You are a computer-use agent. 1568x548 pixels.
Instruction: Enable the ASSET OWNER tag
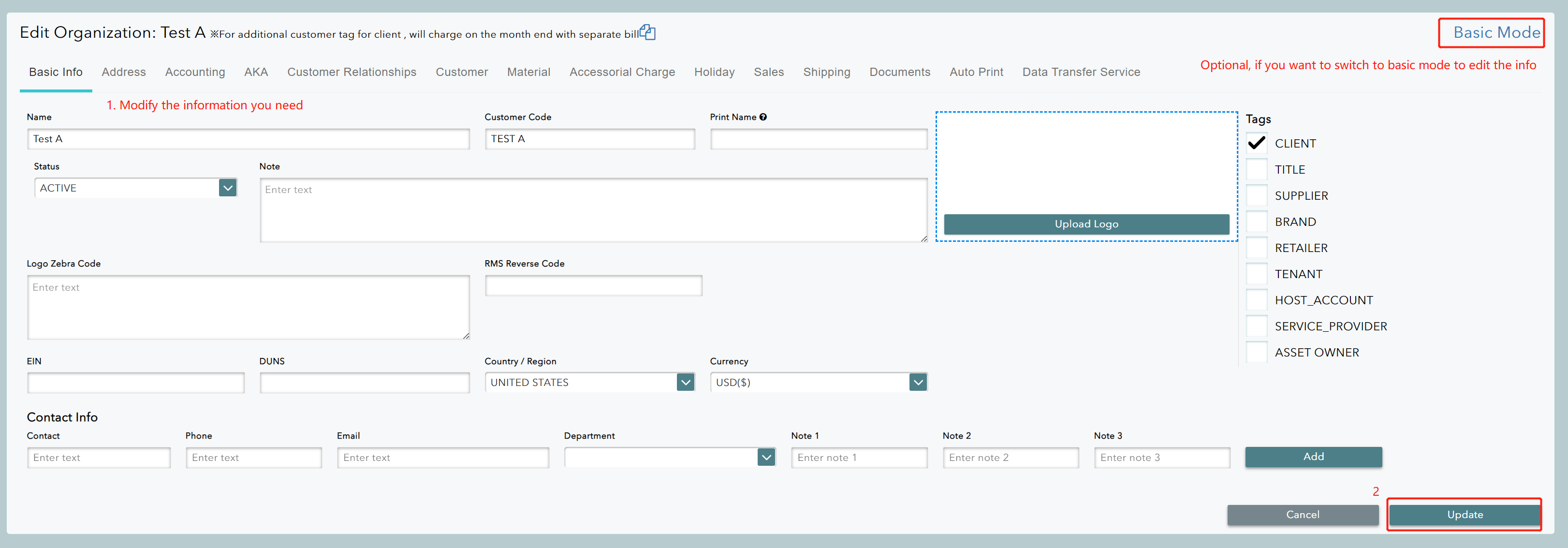(x=1256, y=352)
